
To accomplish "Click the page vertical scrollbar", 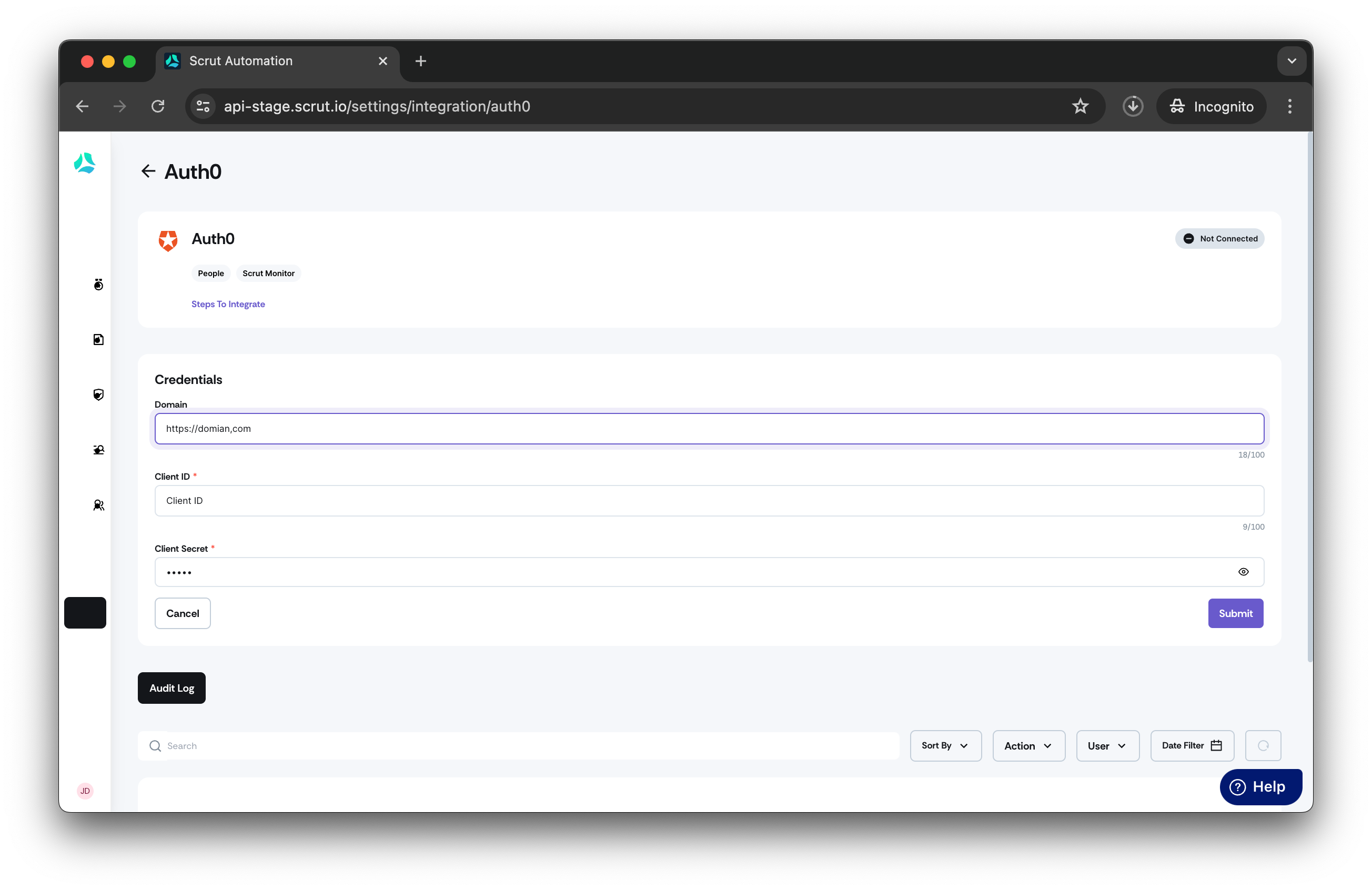I will click(x=1309, y=398).
